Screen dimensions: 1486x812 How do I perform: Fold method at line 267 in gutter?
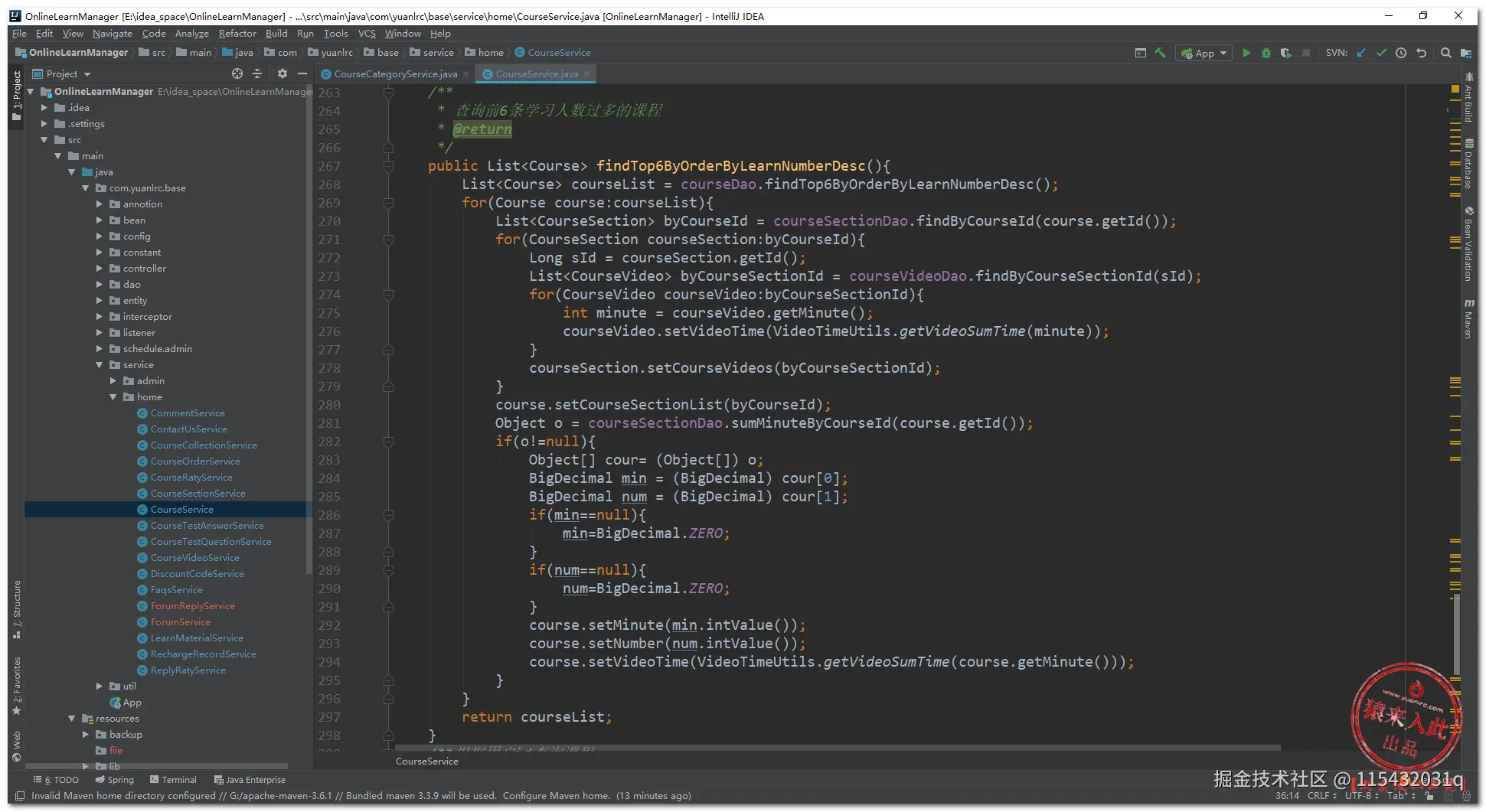[x=388, y=166]
